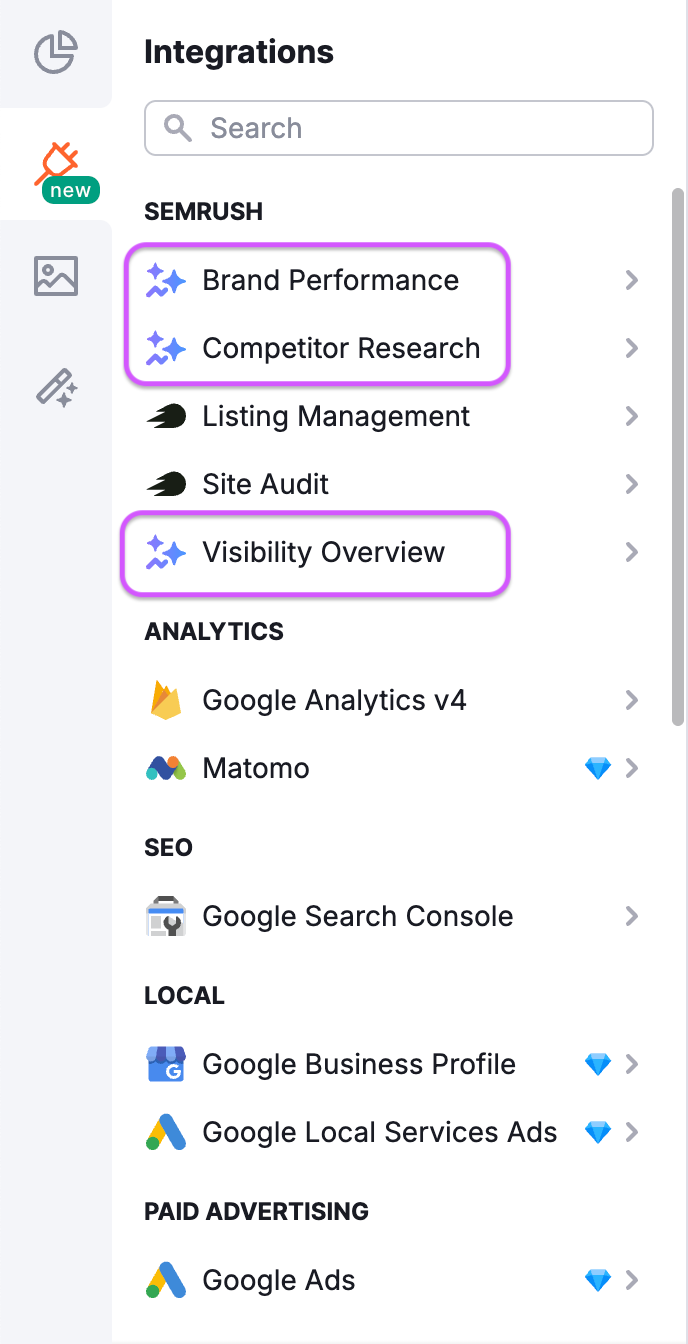Click inside the Search field
This screenshot has width=688, height=1344.
398,128
